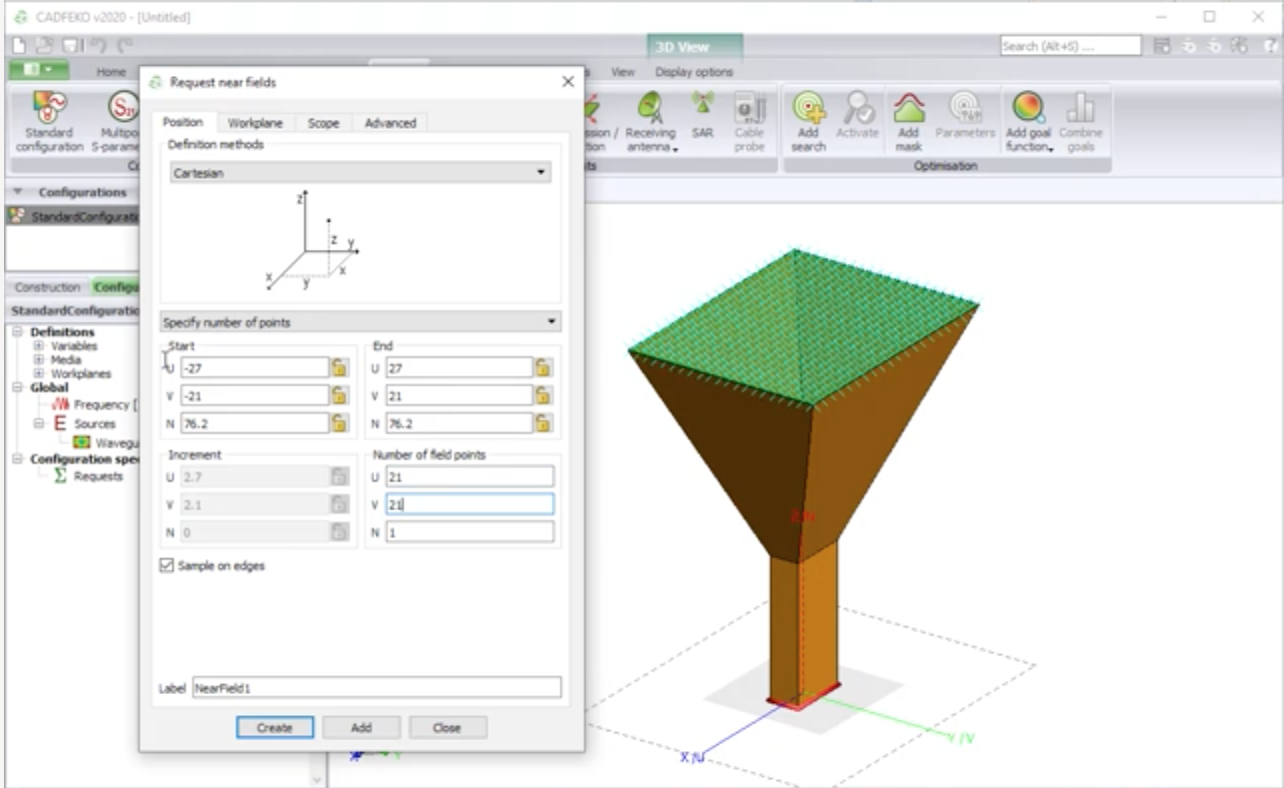
Task: Open the Add goal function icon
Action: point(1029,108)
